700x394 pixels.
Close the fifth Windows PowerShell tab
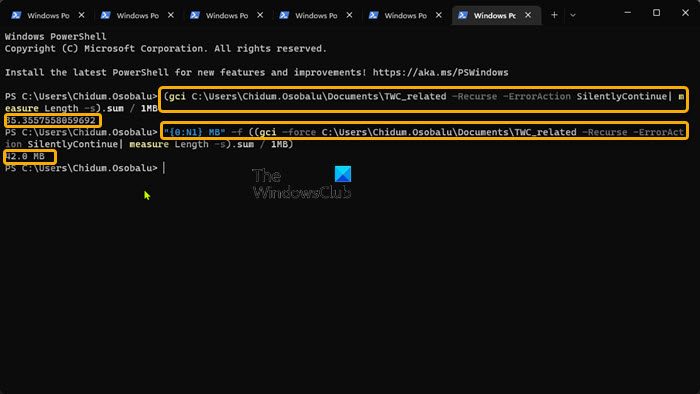(438, 15)
